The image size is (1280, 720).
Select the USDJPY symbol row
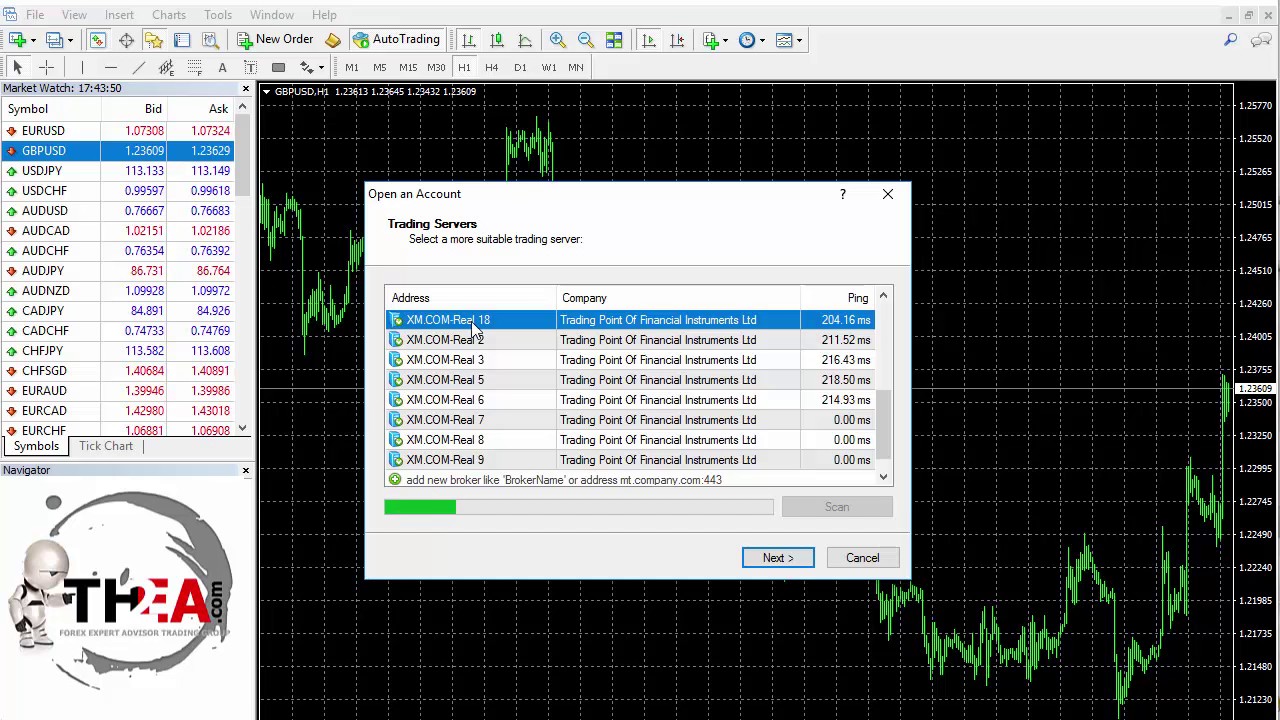pyautogui.click(x=118, y=171)
